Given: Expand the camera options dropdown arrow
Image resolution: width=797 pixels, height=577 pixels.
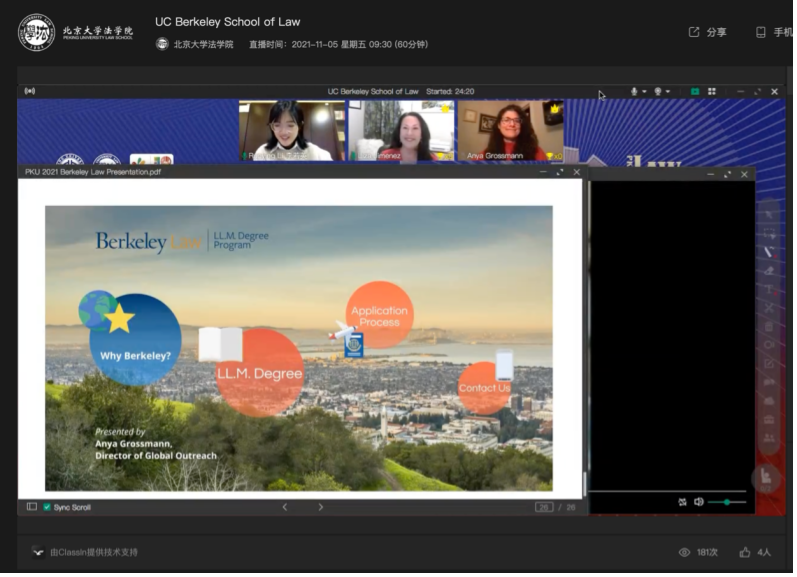Looking at the screenshot, I should pyautogui.click(x=669, y=92).
